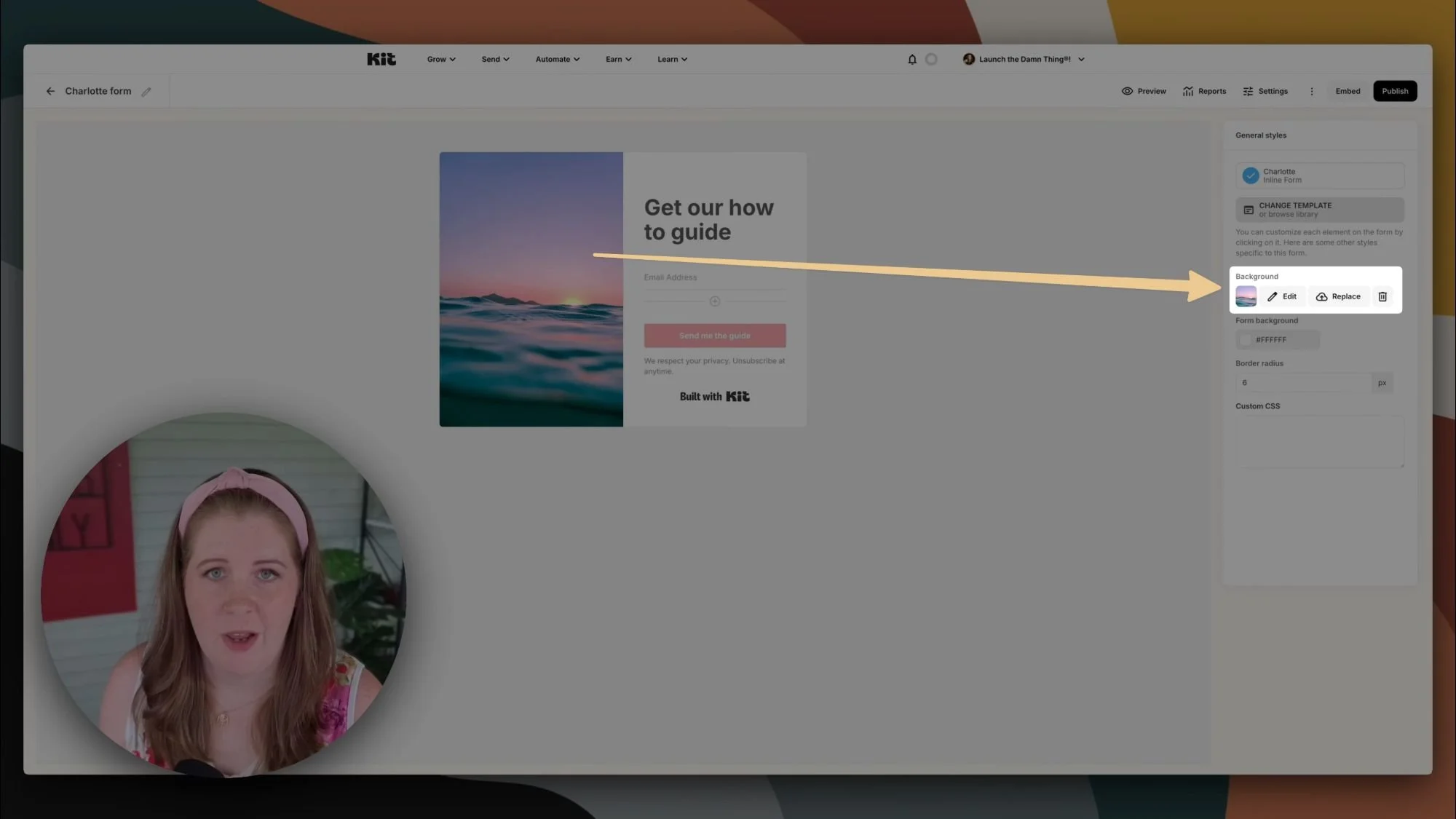Image resolution: width=1456 pixels, height=819 pixels.
Task: Delete background image with trash icon
Action: pos(1382,297)
